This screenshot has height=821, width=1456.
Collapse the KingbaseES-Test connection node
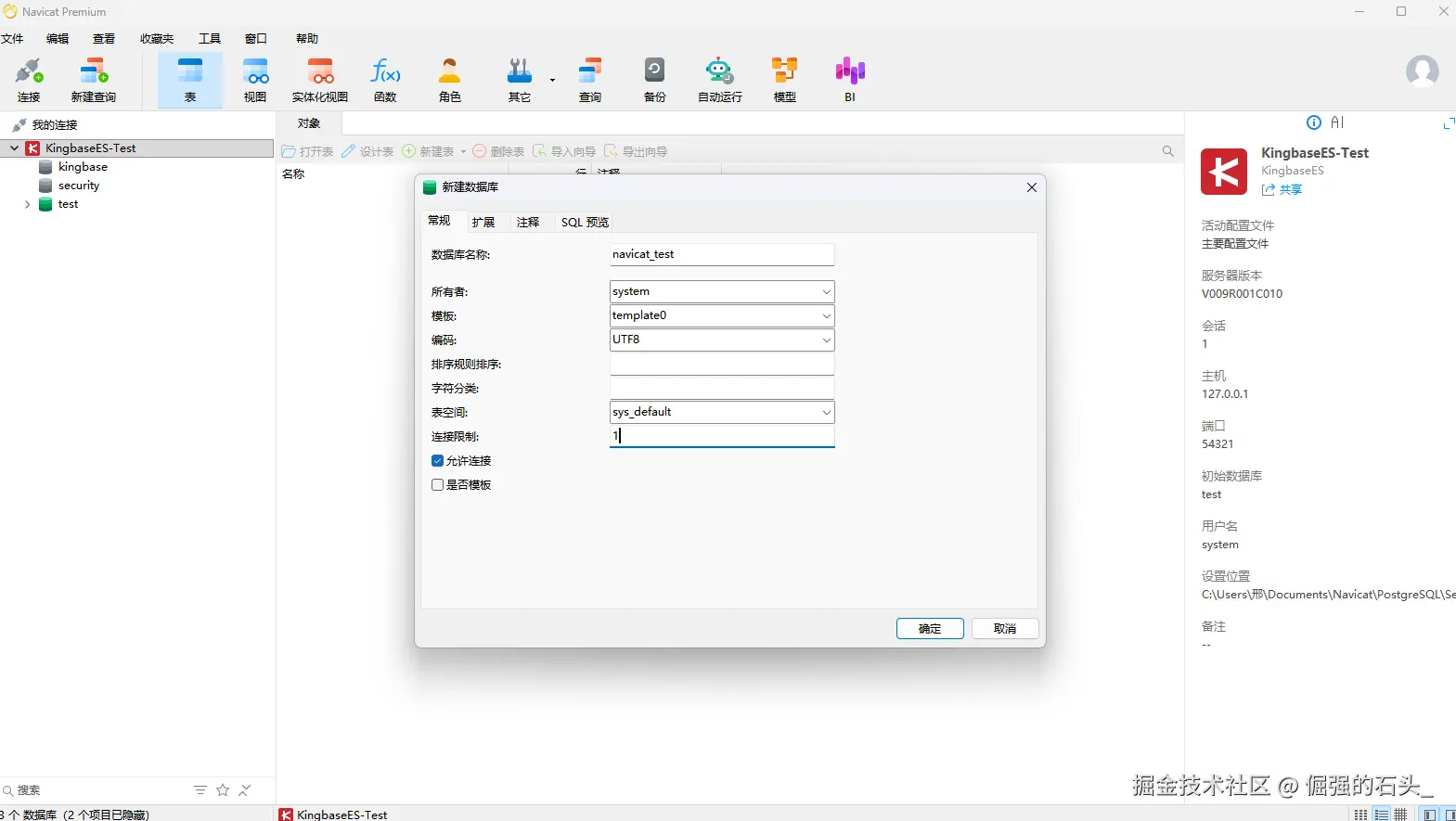pos(15,148)
